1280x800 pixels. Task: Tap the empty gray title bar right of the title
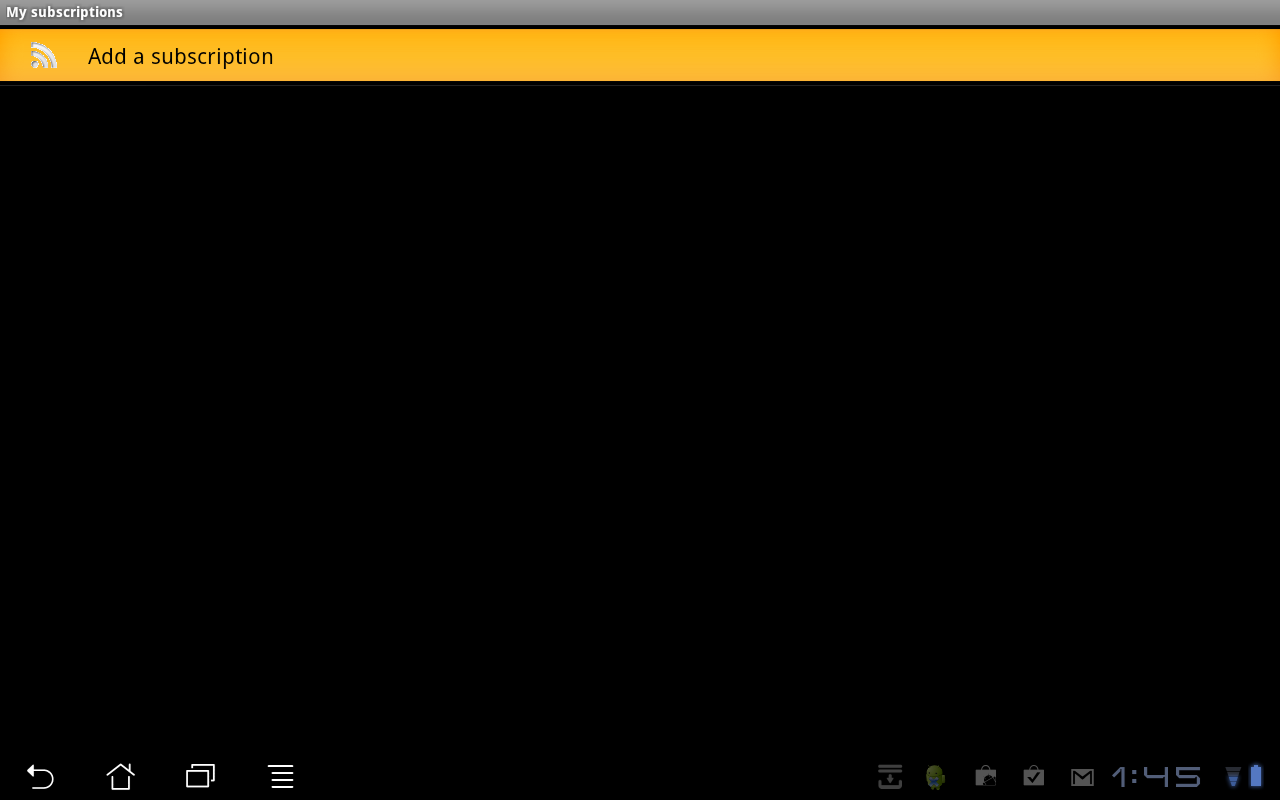tap(700, 12)
